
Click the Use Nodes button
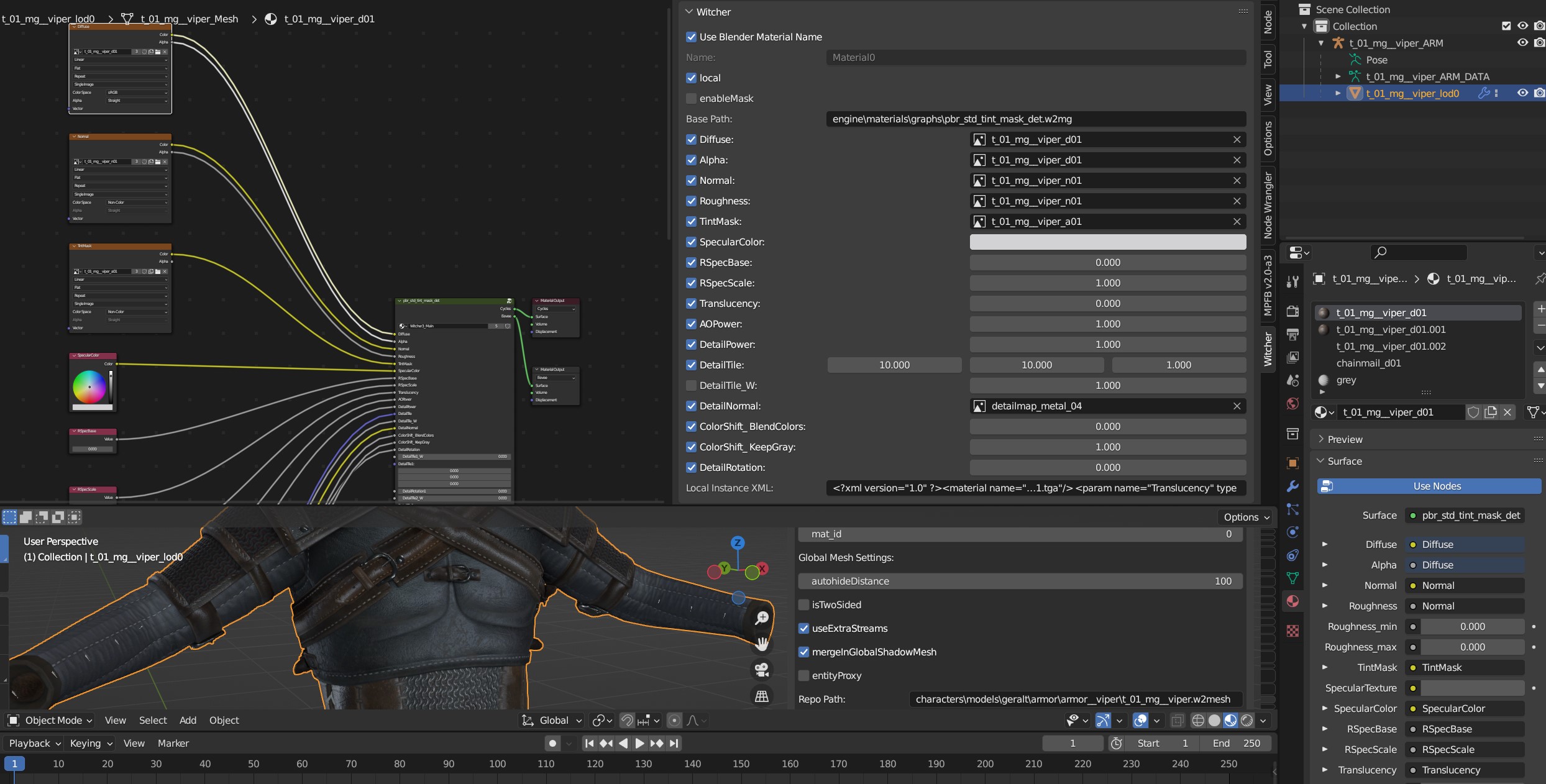click(1429, 486)
